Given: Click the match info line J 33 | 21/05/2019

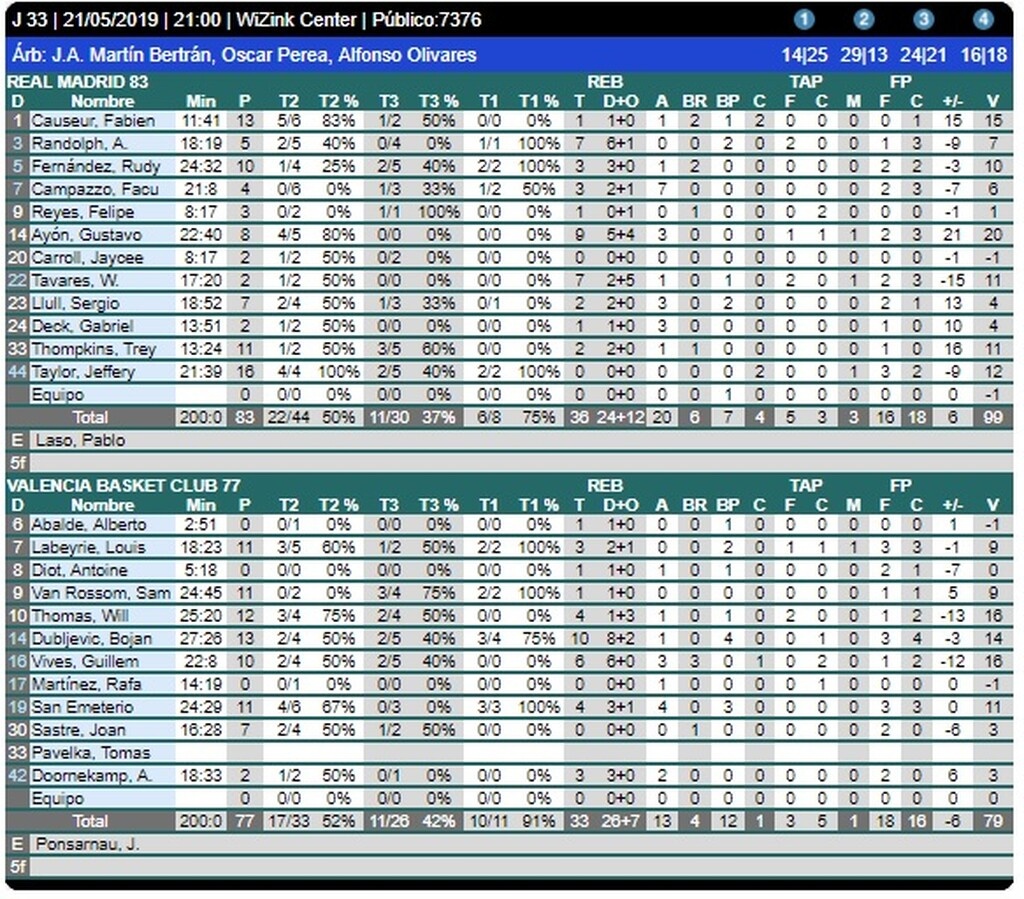Looking at the screenshot, I should click(x=246, y=20).
